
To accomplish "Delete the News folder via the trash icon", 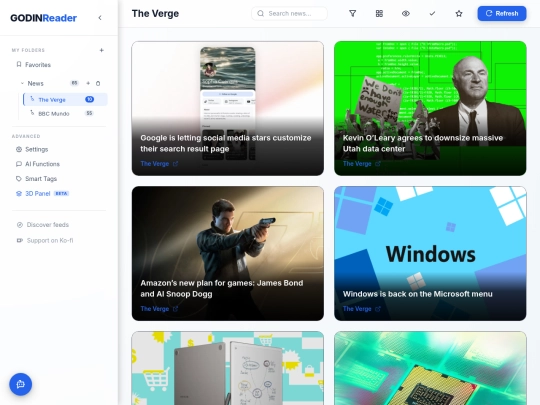I will tap(98, 83).
